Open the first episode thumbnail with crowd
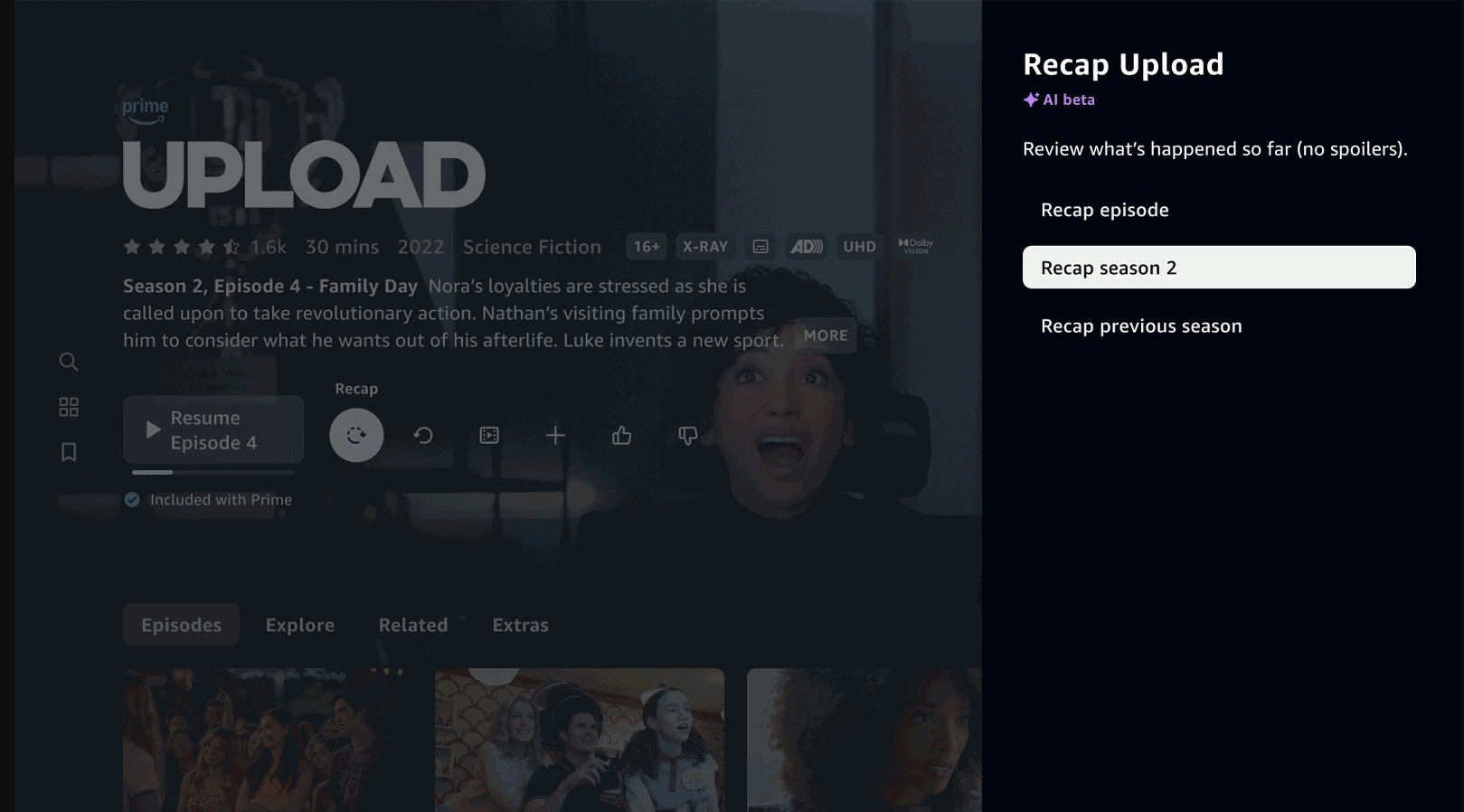This screenshot has width=1464, height=812. [x=268, y=741]
